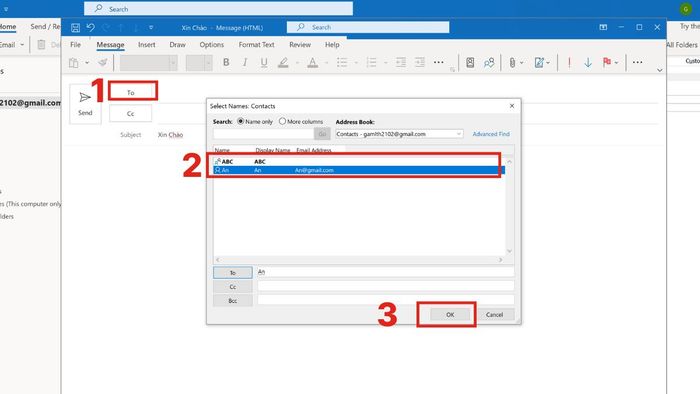This screenshot has width=700, height=394.
Task: Click the Save icon in message title bar
Action: point(75,28)
